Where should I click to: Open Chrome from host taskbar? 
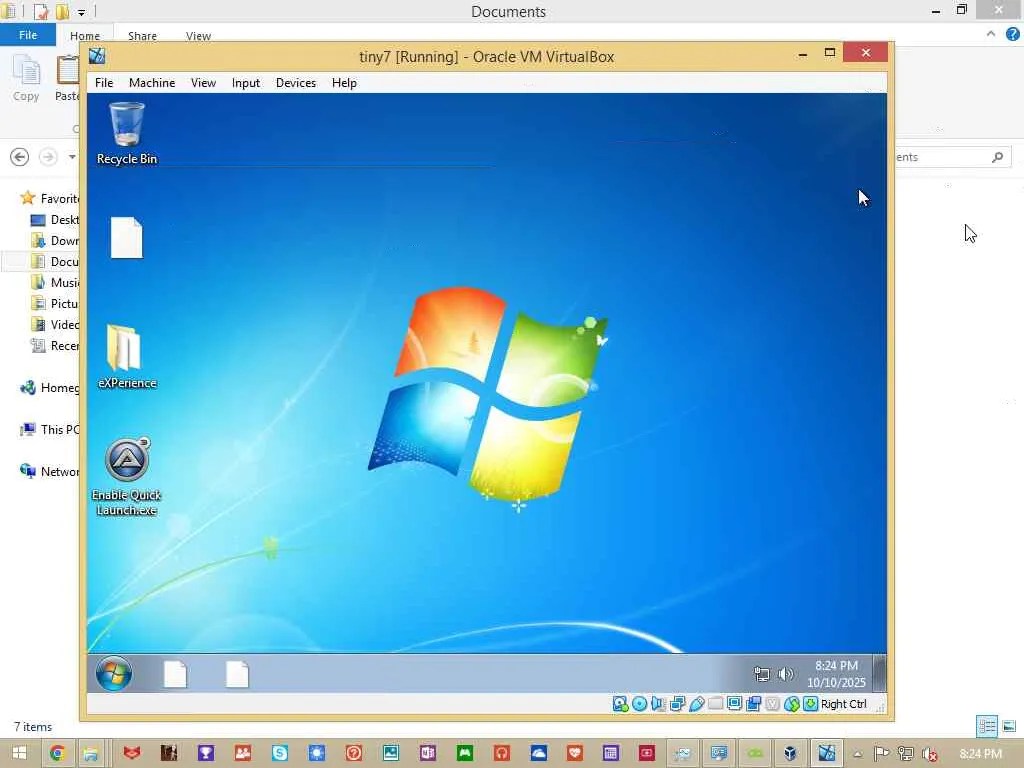[x=57, y=754]
